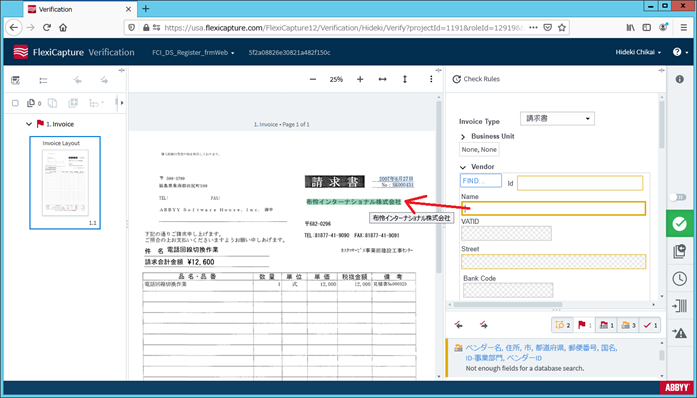Send task to next stage icon
697x398 pixels.
coord(680,306)
